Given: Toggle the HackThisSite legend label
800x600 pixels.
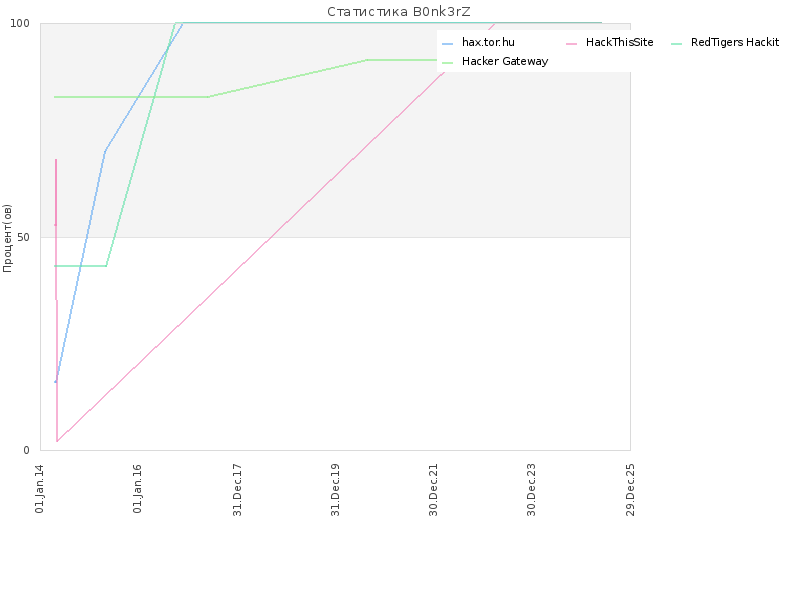Looking at the screenshot, I should tap(619, 42).
